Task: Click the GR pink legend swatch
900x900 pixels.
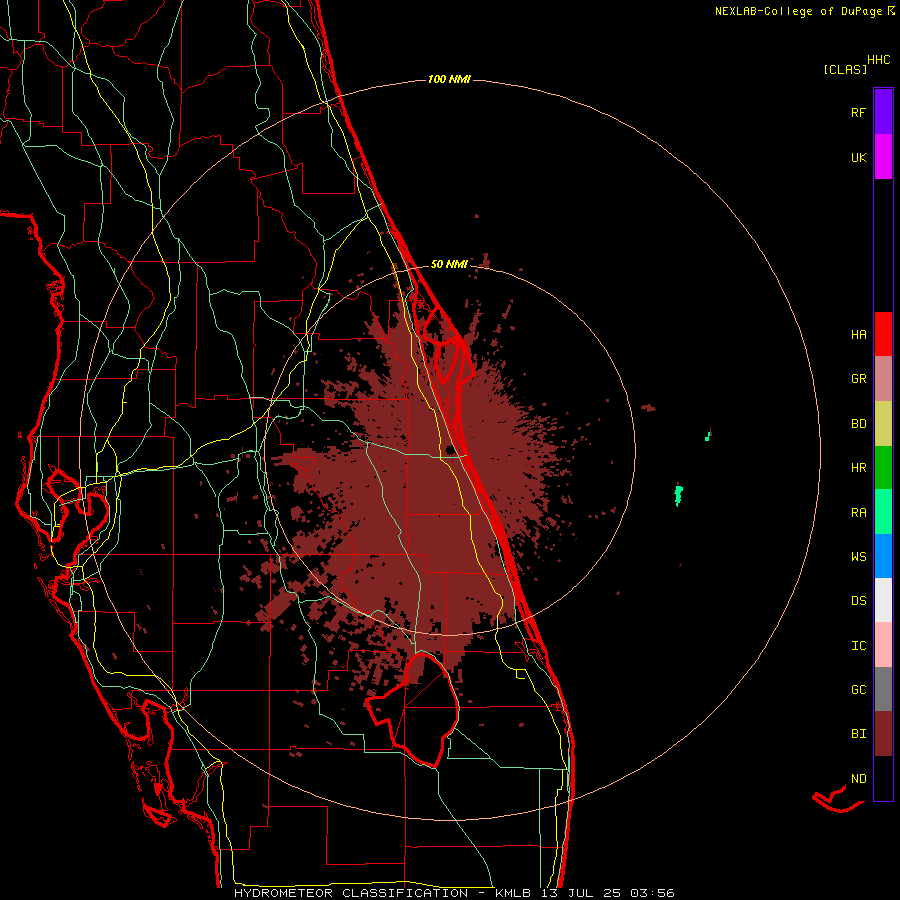Action: click(x=883, y=379)
